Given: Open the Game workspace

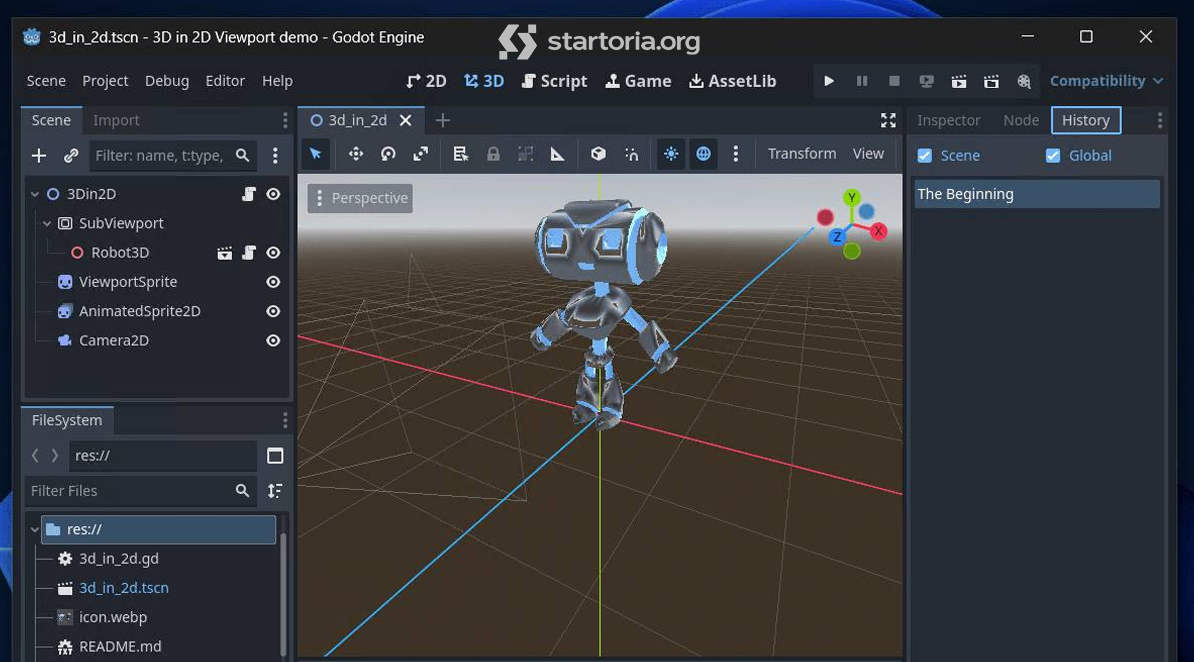Looking at the screenshot, I should 638,81.
